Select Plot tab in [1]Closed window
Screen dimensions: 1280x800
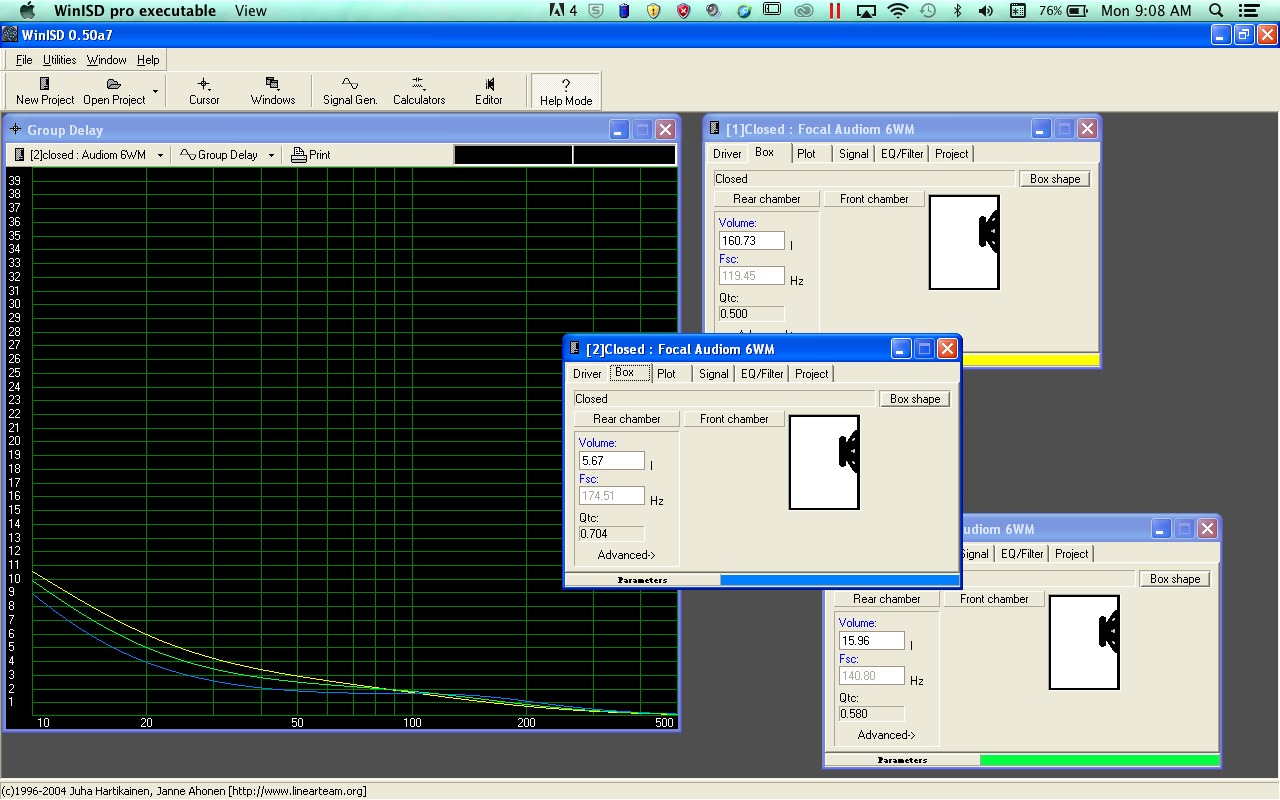click(x=807, y=154)
